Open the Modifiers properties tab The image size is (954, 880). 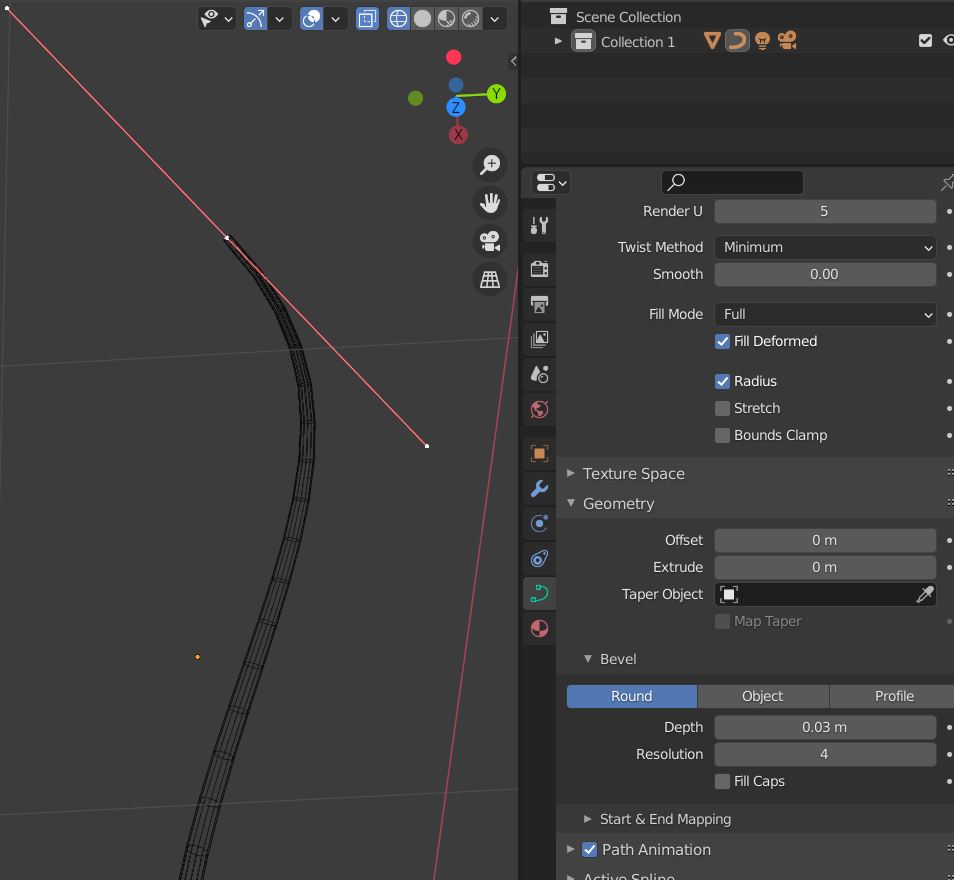point(540,489)
